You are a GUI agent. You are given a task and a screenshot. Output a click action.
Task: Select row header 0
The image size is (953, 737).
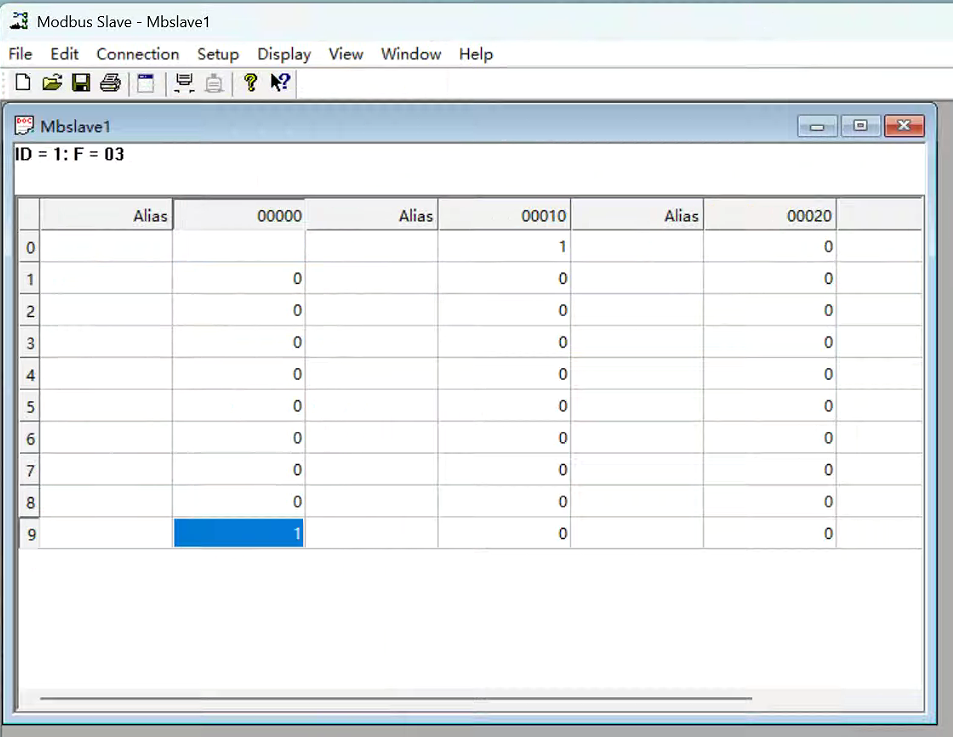click(x=30, y=247)
